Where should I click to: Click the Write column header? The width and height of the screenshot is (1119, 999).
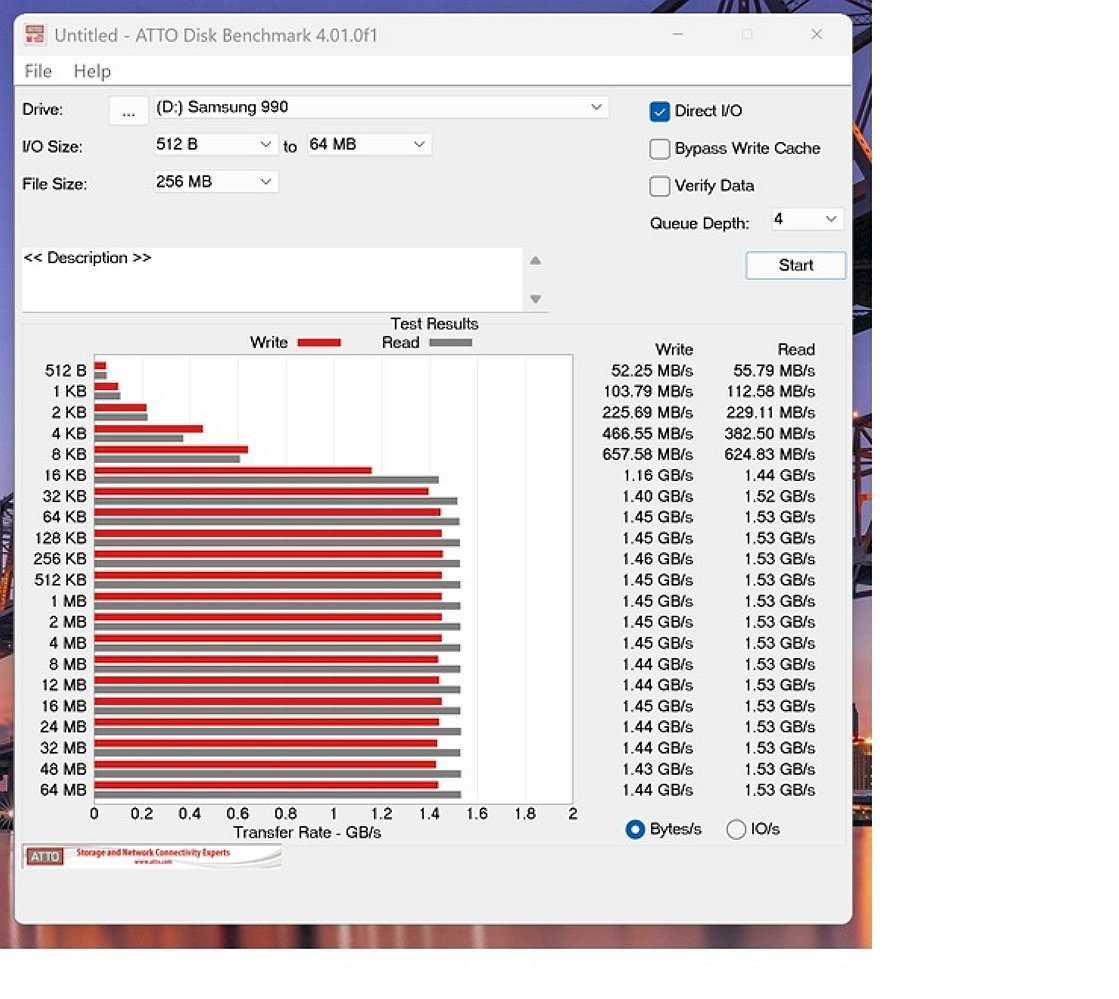tap(674, 350)
